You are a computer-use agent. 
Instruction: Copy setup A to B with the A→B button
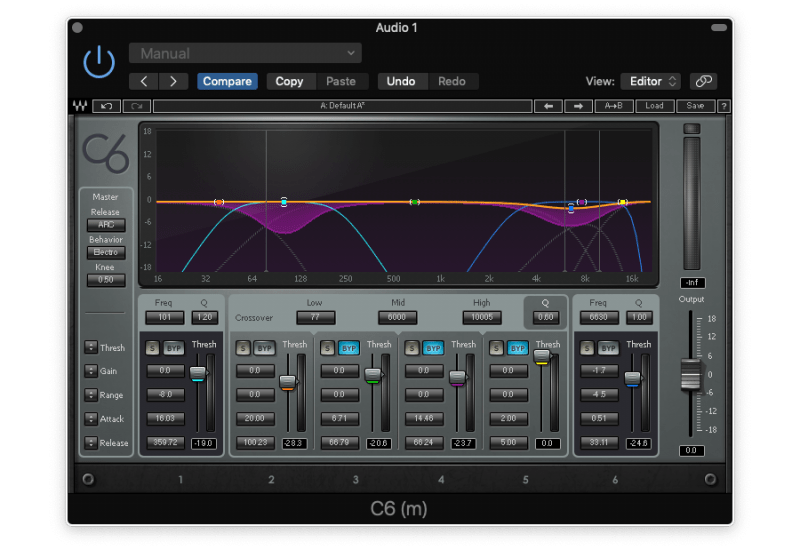614,106
